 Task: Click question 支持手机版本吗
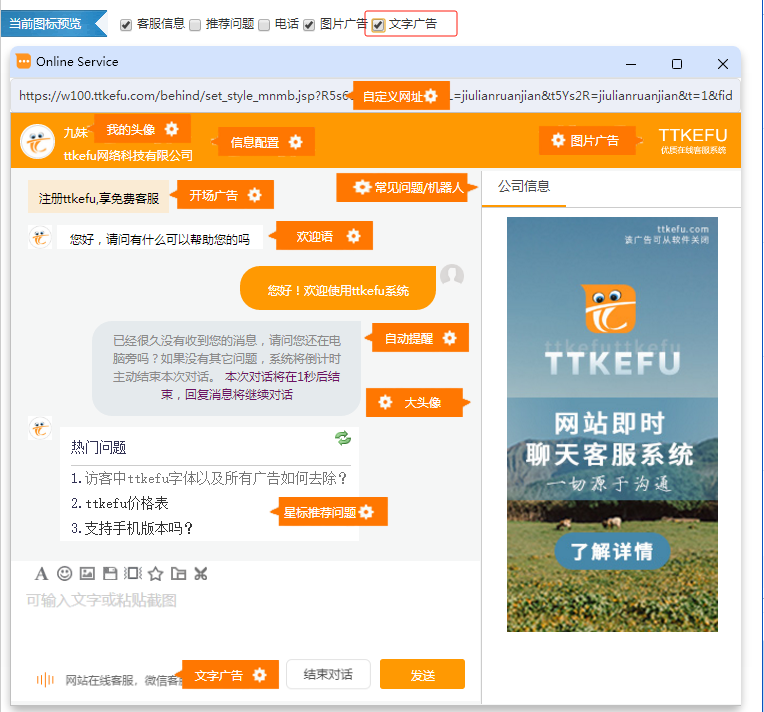coord(132,528)
